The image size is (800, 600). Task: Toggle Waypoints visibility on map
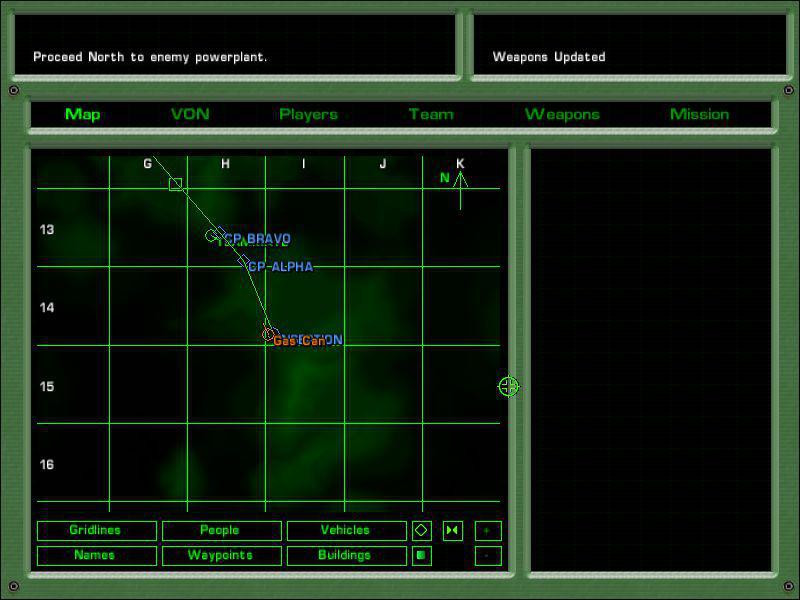tap(220, 555)
